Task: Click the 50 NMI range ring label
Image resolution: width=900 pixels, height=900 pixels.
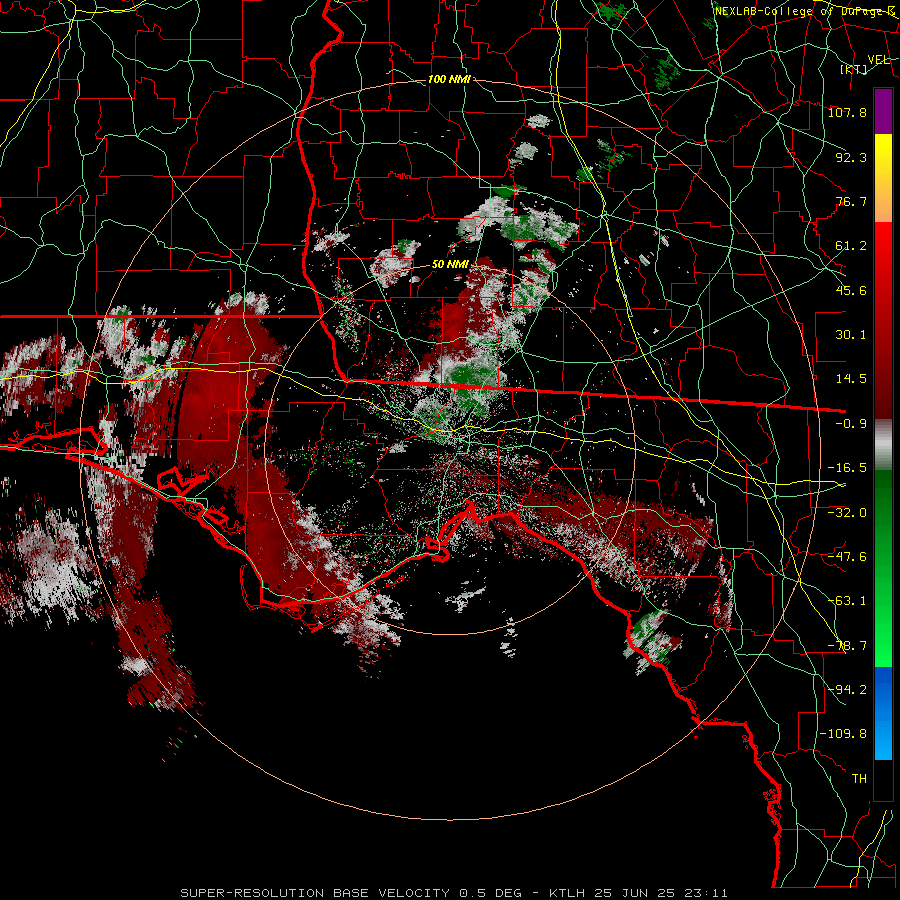Action: coord(451,265)
